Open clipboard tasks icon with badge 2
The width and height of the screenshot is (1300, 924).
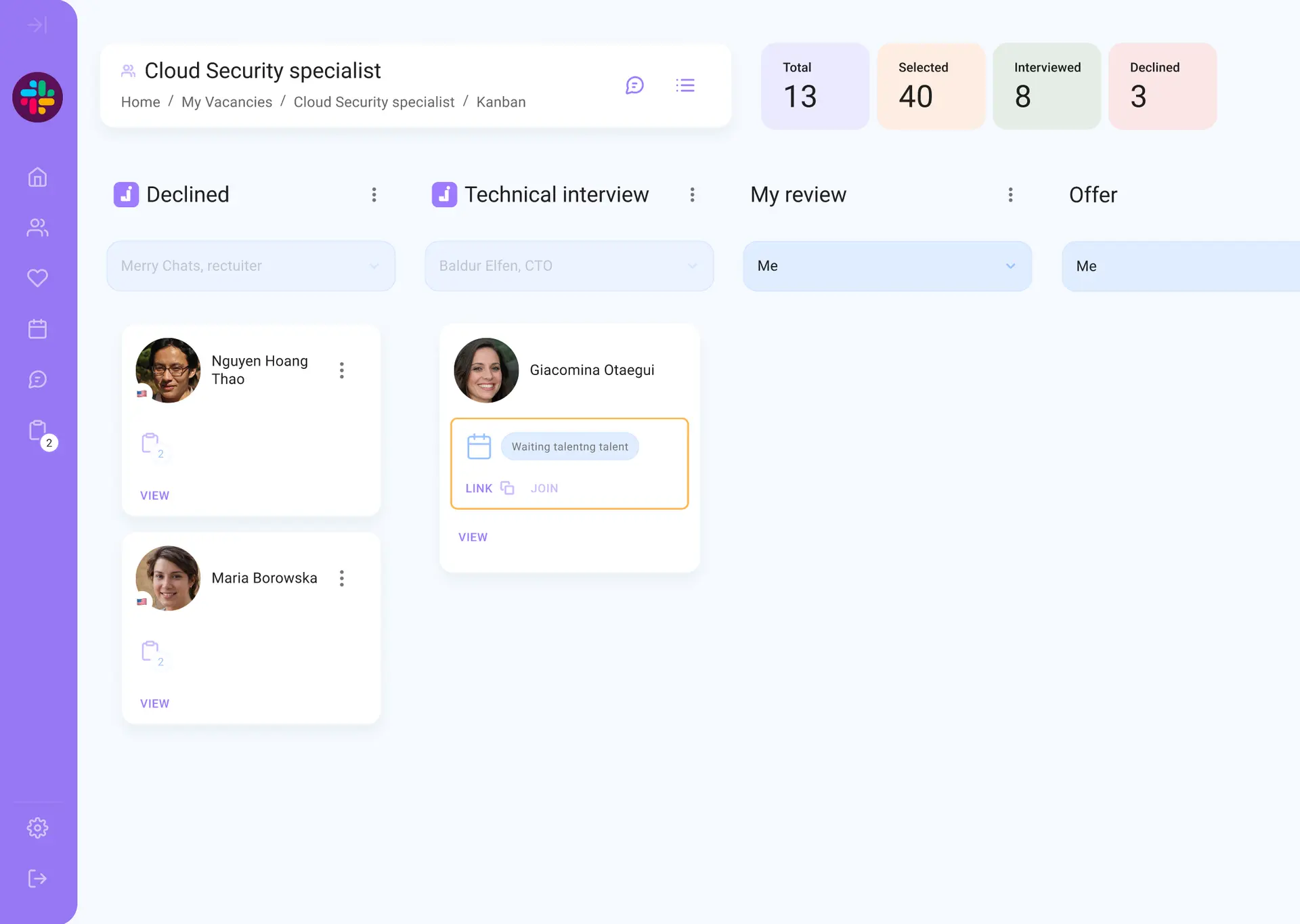point(39,431)
